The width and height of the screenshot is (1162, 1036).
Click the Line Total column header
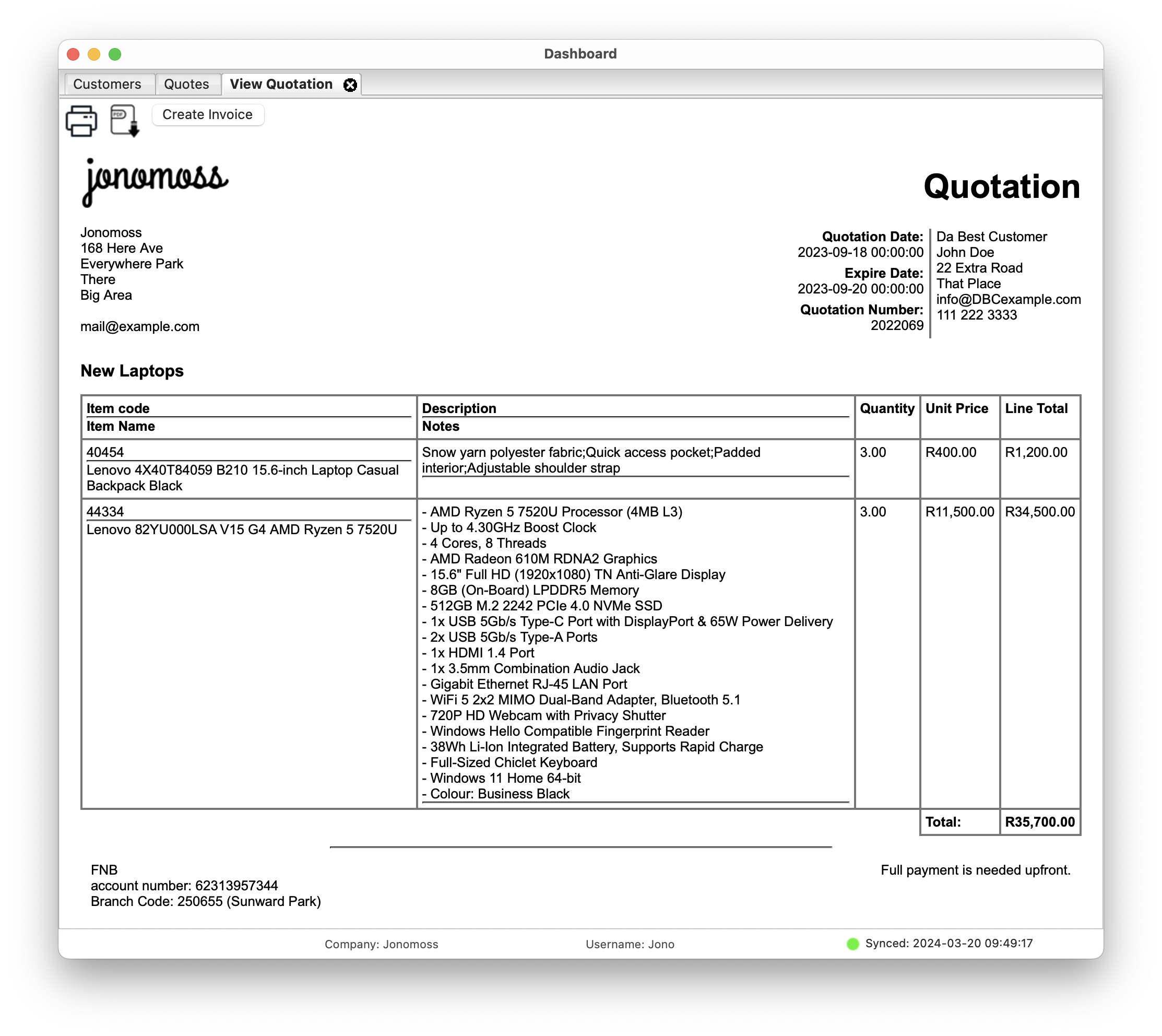[1036, 408]
